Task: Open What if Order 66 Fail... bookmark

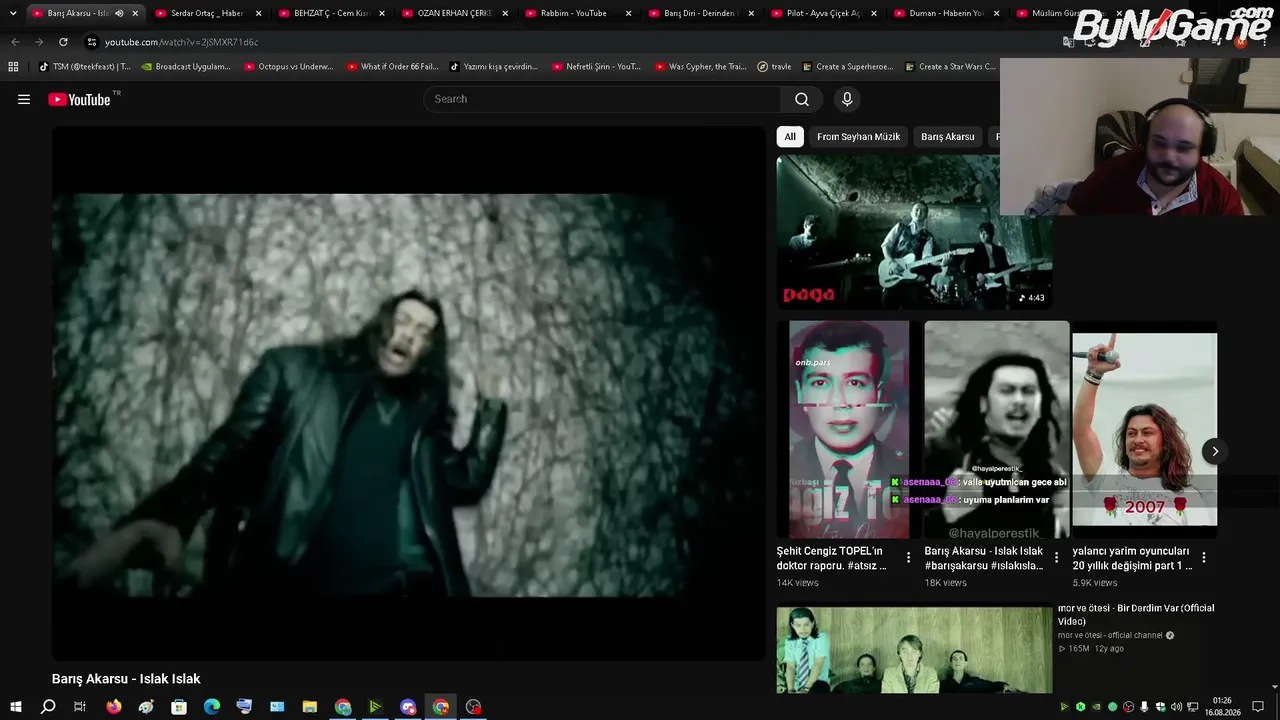Action: coord(392,67)
